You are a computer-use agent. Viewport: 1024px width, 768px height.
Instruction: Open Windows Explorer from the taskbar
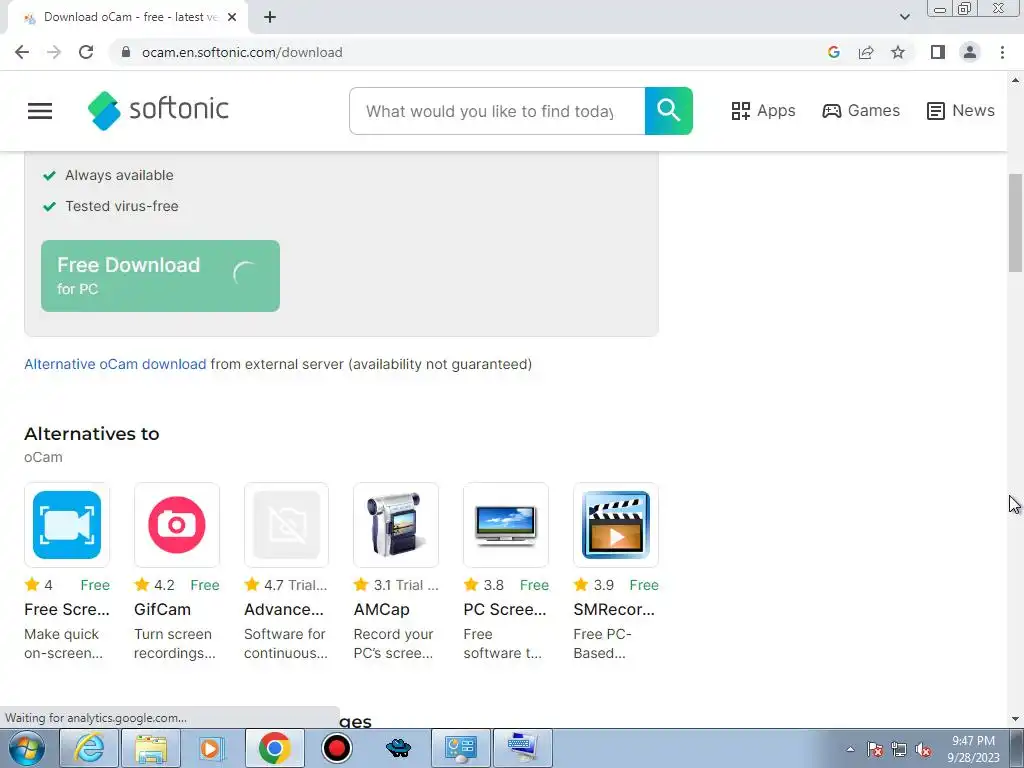(151, 748)
